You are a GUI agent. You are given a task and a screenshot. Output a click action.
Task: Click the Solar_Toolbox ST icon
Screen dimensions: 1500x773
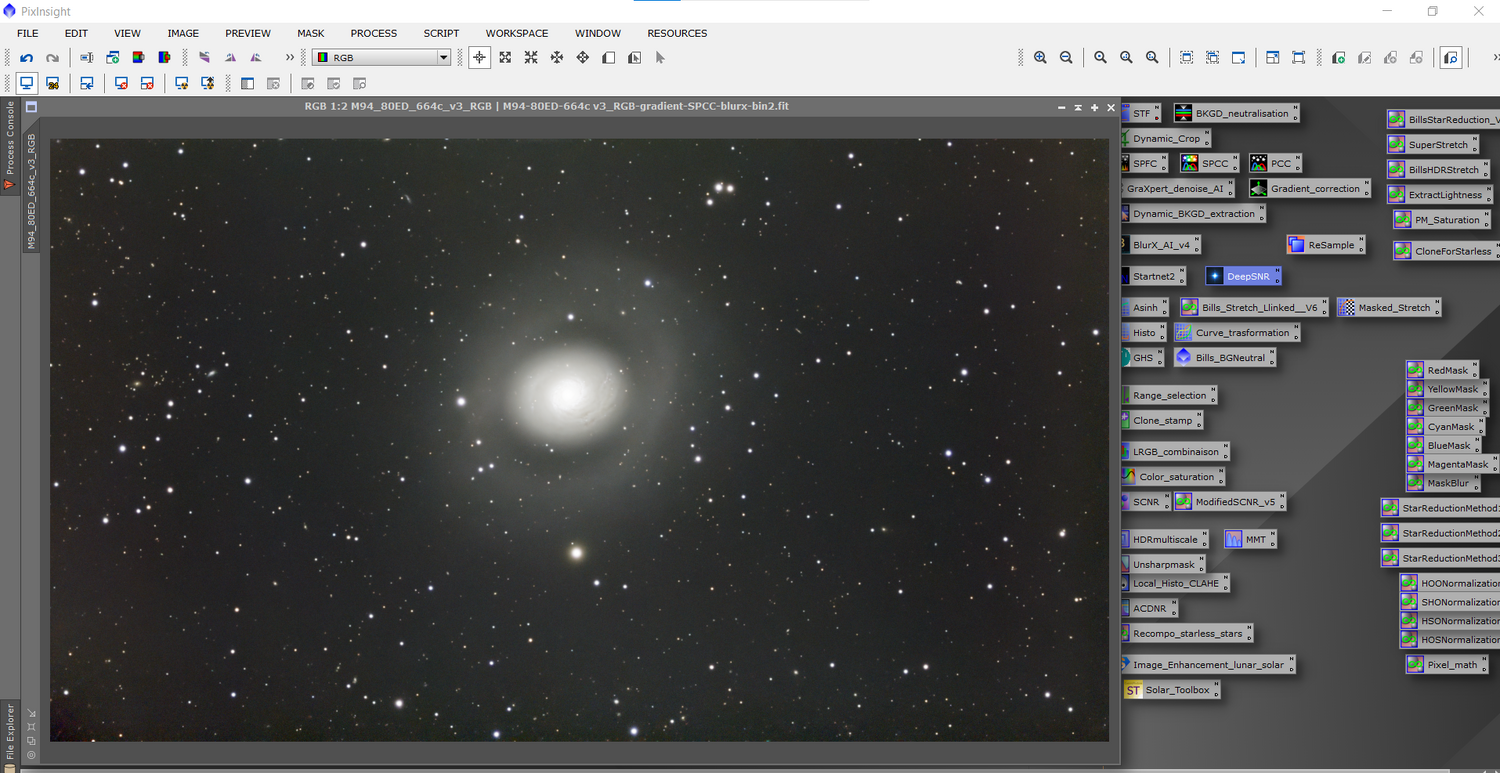pos(1133,690)
